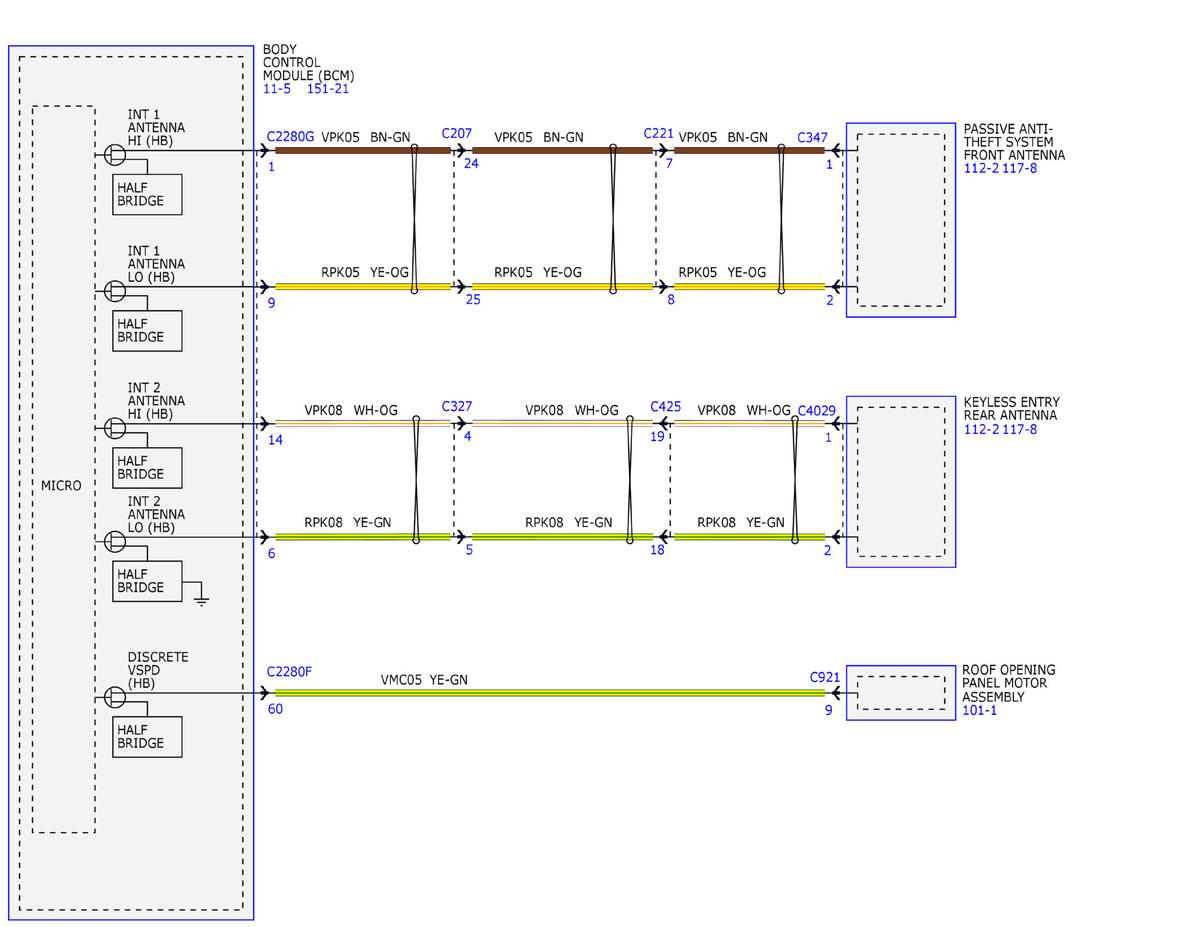1200x927 pixels.
Task: Select the DISCRETE VSPD half bridge block
Action: tap(147, 737)
